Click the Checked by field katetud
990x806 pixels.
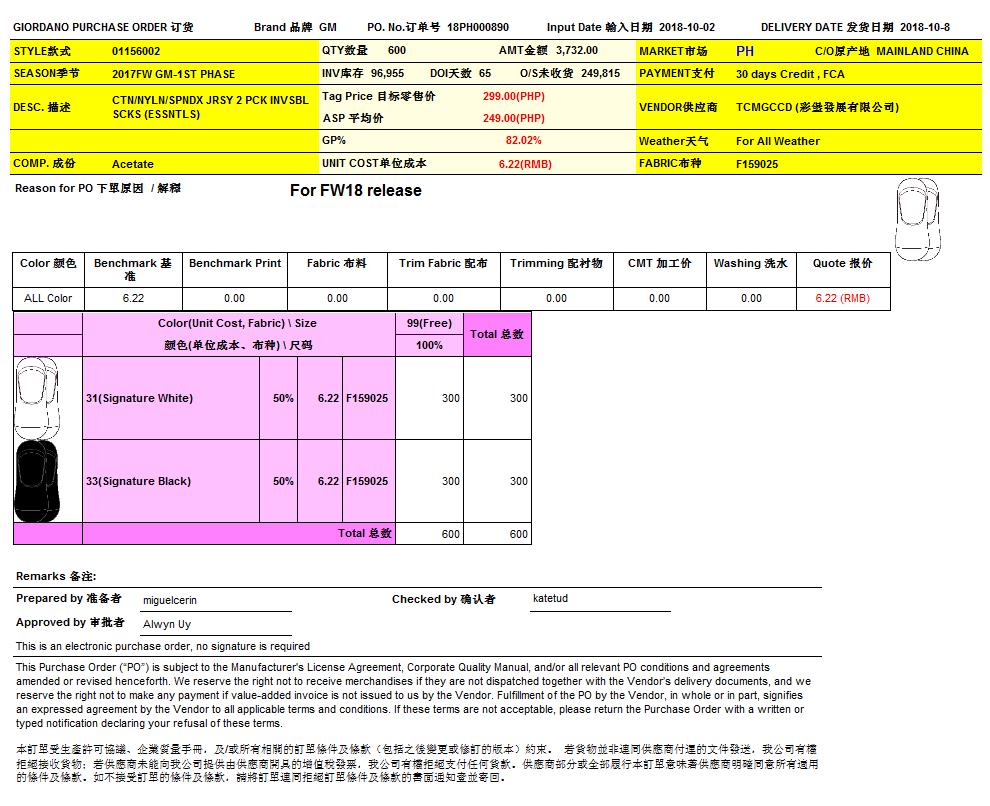coord(550,598)
